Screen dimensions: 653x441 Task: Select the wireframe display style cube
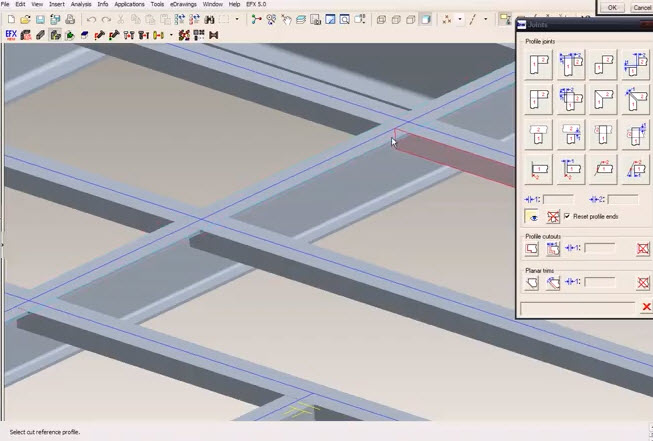tap(381, 20)
